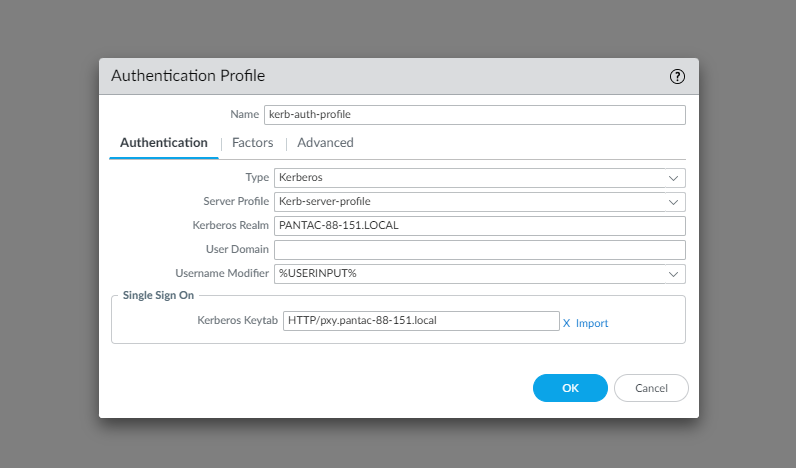The width and height of the screenshot is (796, 468).
Task: Select the Kerberos Keytab input field
Action: coord(421,321)
